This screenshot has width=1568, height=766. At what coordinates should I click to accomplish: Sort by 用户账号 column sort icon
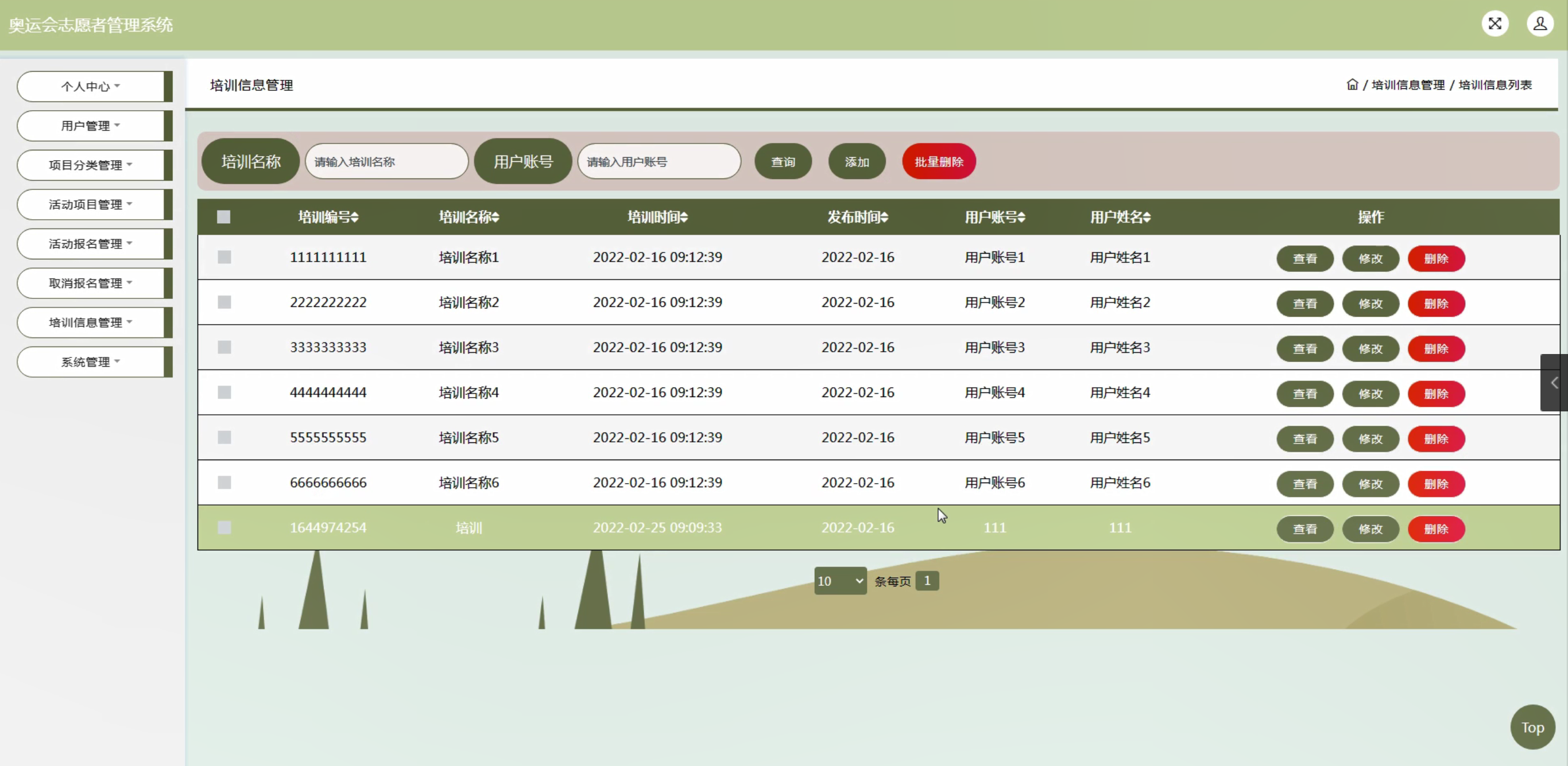(x=1021, y=217)
